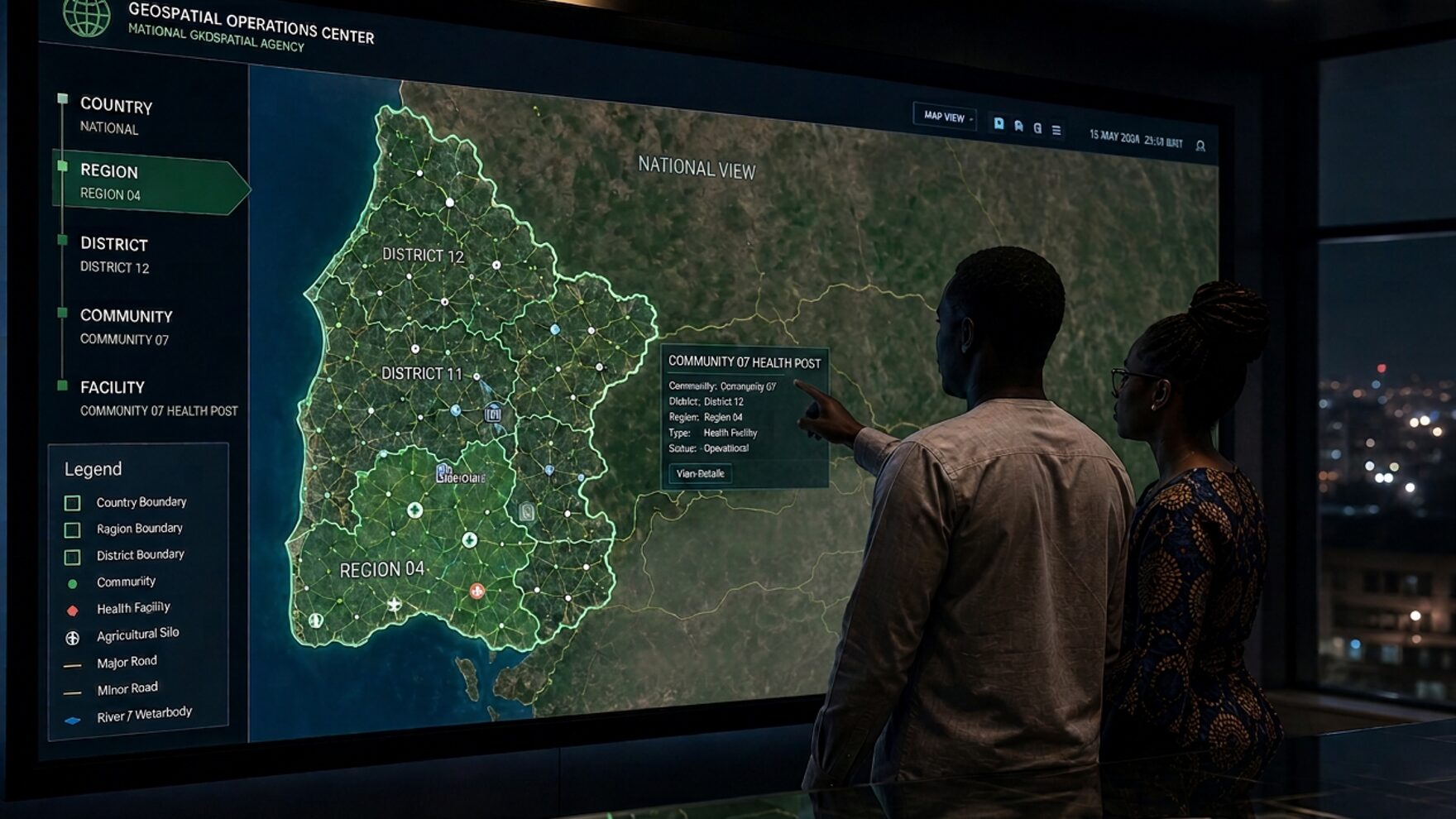The width and height of the screenshot is (1456, 819).
Task: Click the GEOSPATIAL OPERATIONS CENTER header title
Action: pos(251,24)
